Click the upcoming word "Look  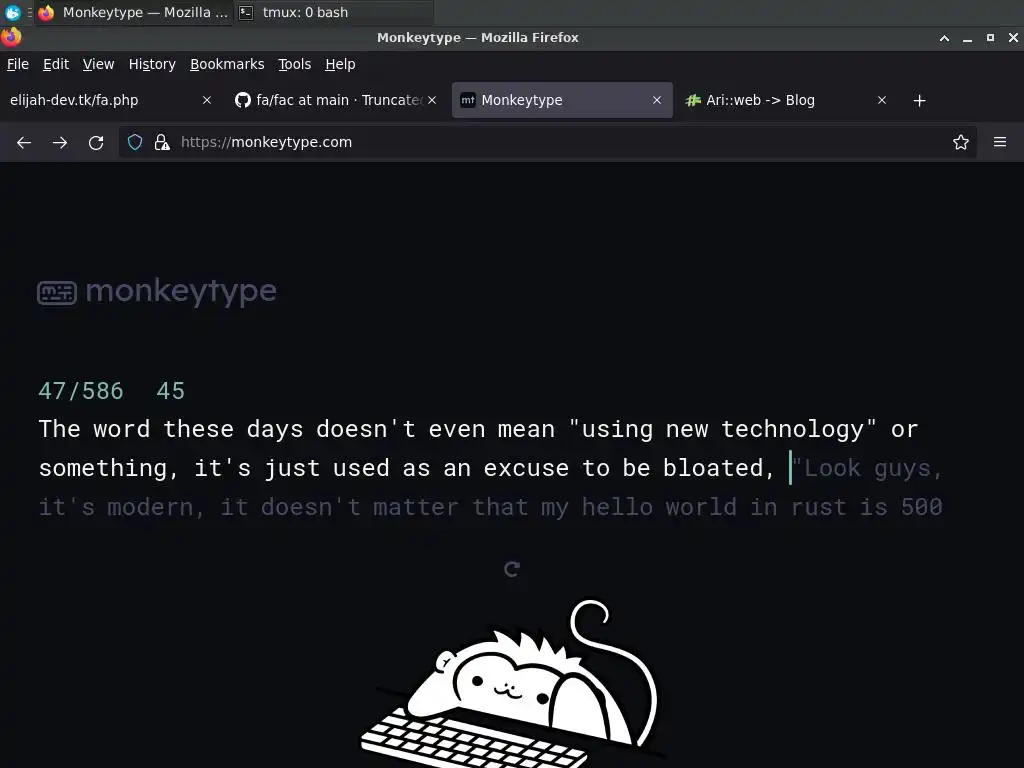[x=826, y=468]
